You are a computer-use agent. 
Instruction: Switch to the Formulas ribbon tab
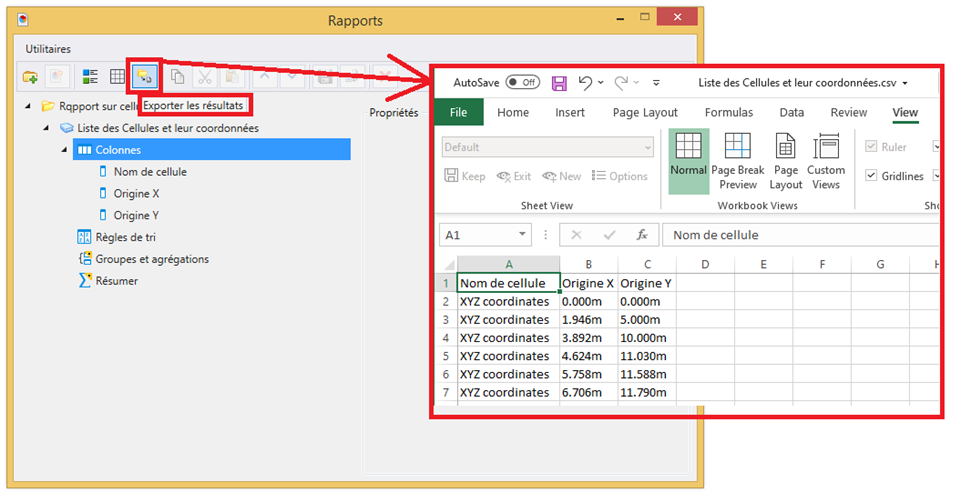tap(729, 113)
